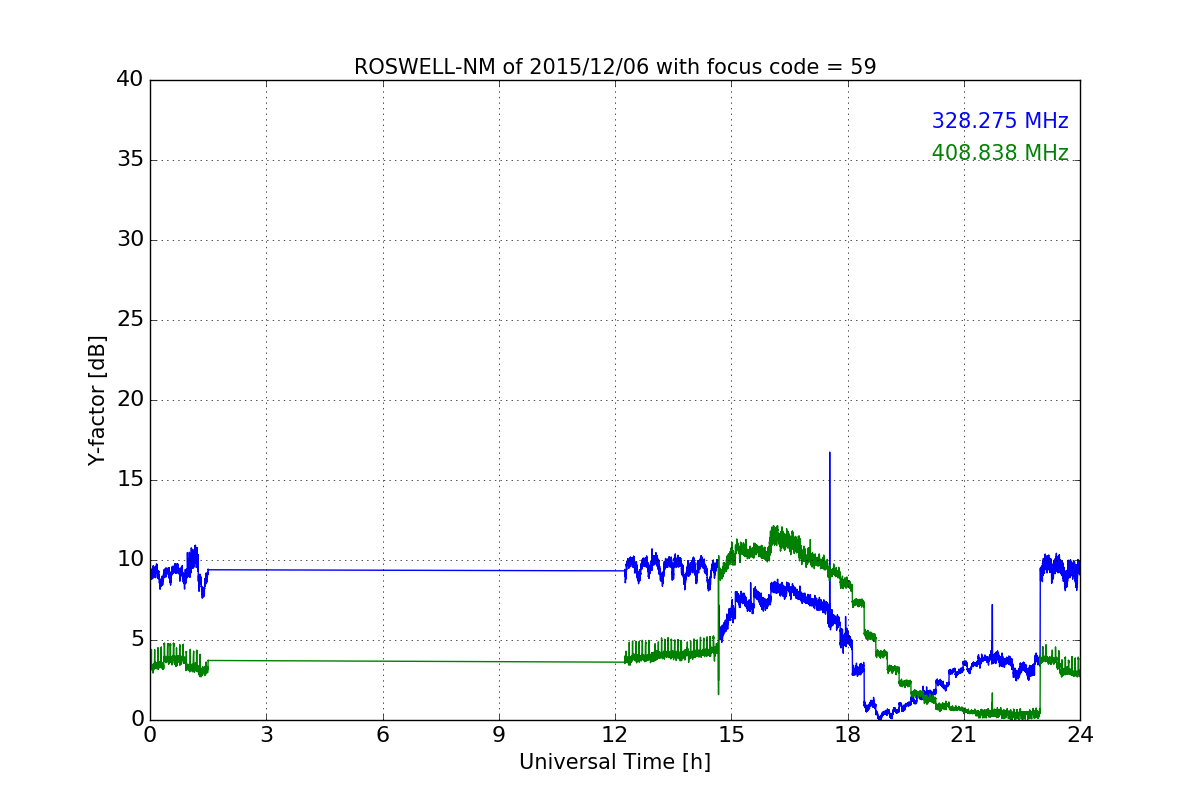1200x800 pixels.
Task: Click the y-axis tick label '35'
Action: click(130, 160)
